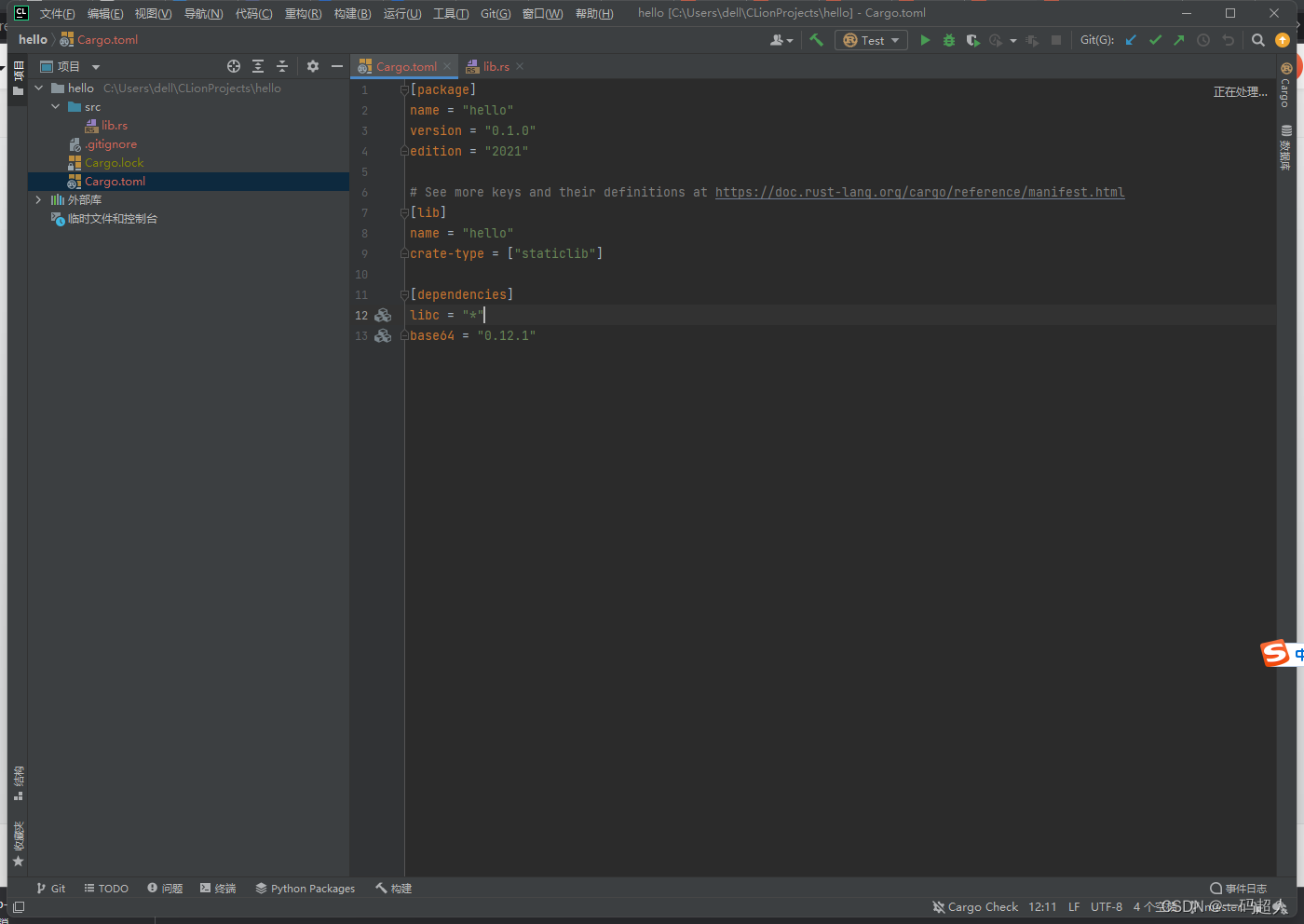1304x924 pixels.
Task: Click Git update project arrow icon
Action: click(x=1131, y=40)
